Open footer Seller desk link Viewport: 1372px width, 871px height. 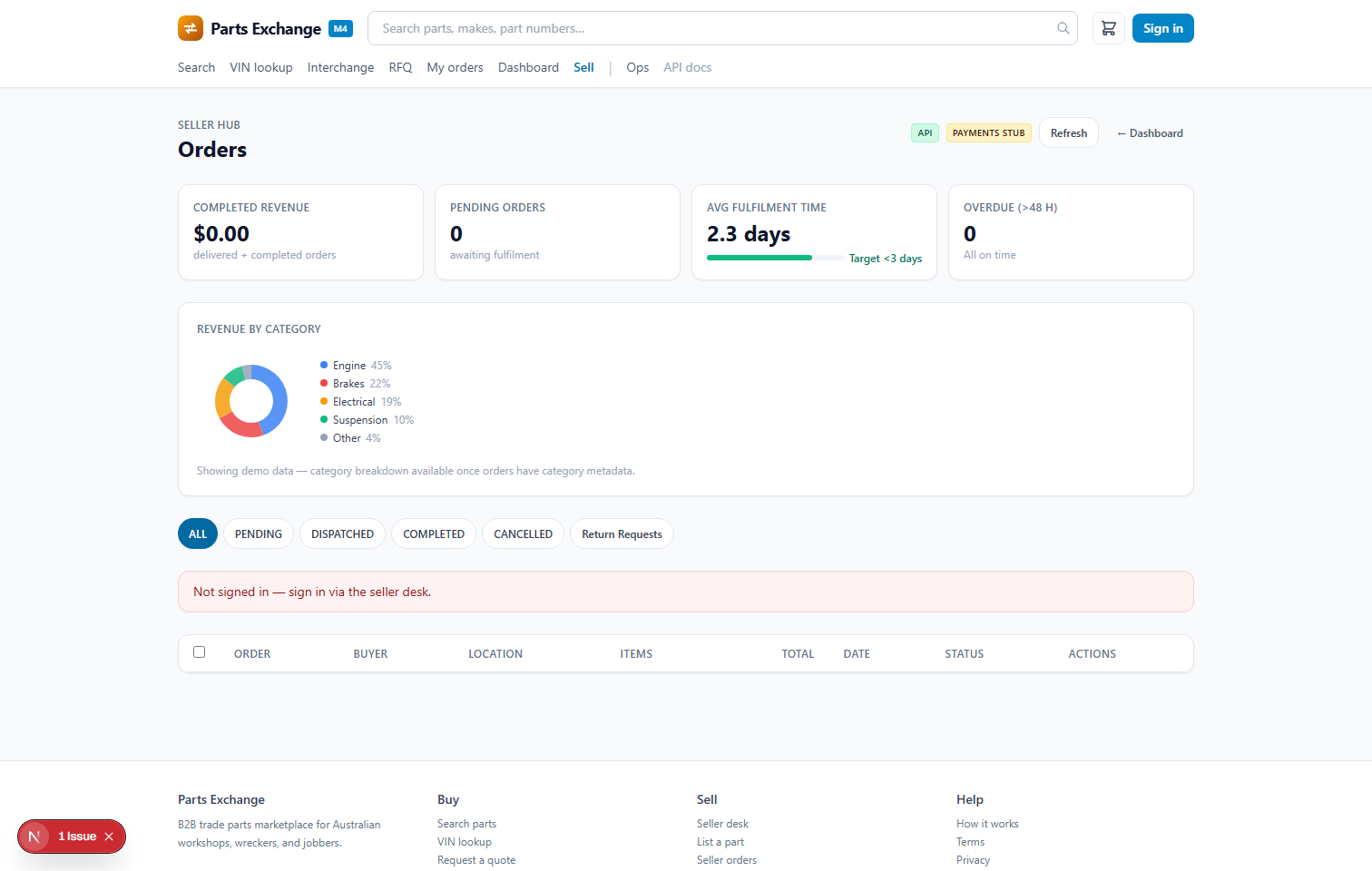coord(722,824)
